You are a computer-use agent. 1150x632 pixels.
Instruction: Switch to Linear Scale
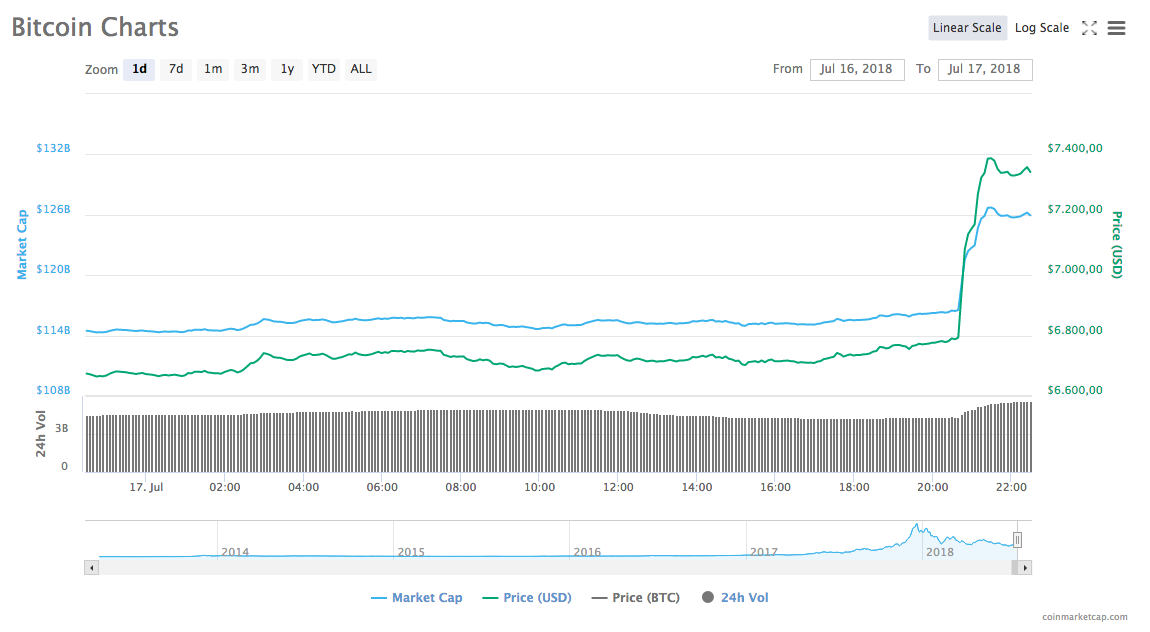pyautogui.click(x=967, y=28)
